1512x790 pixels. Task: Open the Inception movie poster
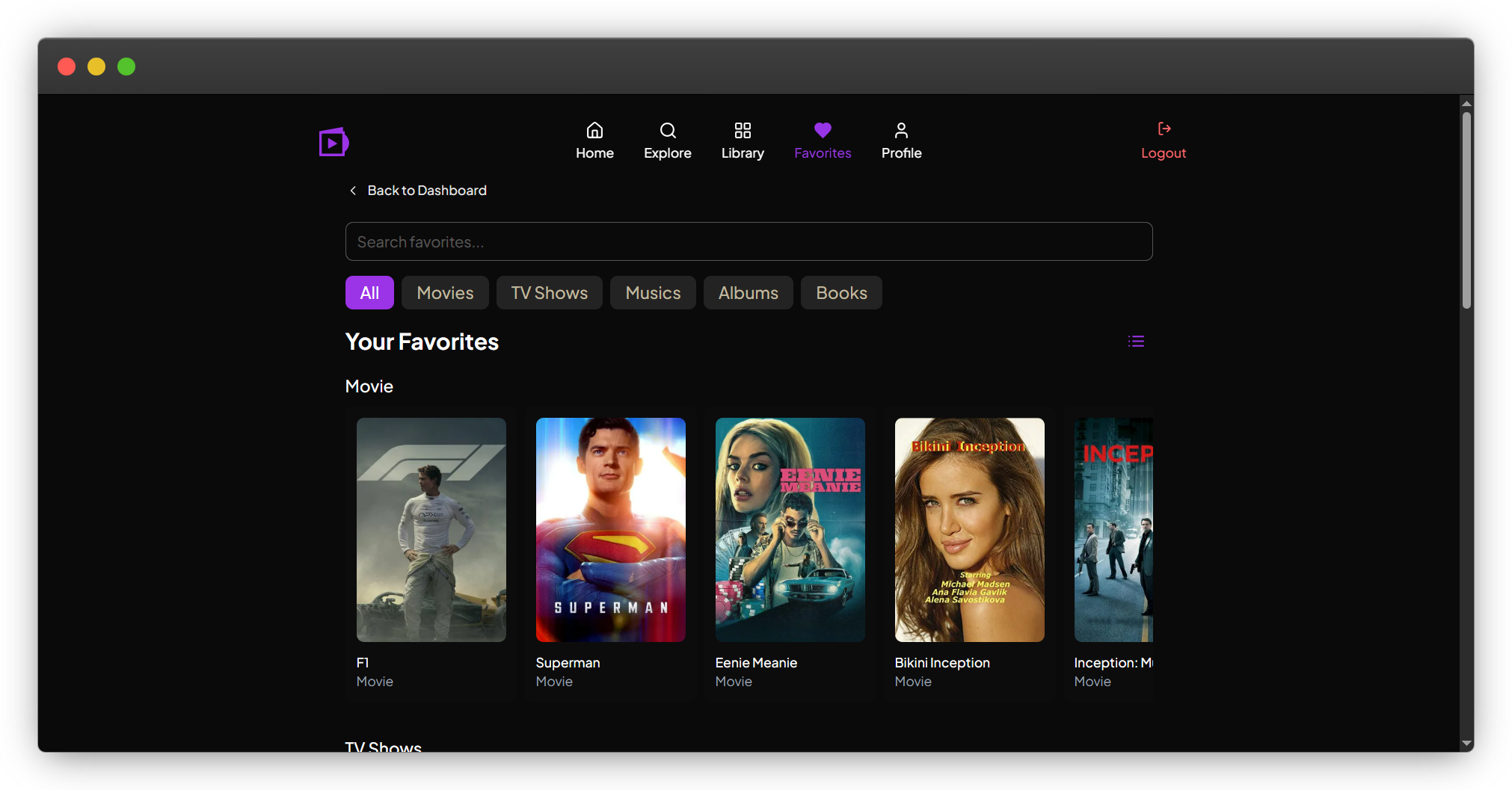pyautogui.click(x=1113, y=530)
